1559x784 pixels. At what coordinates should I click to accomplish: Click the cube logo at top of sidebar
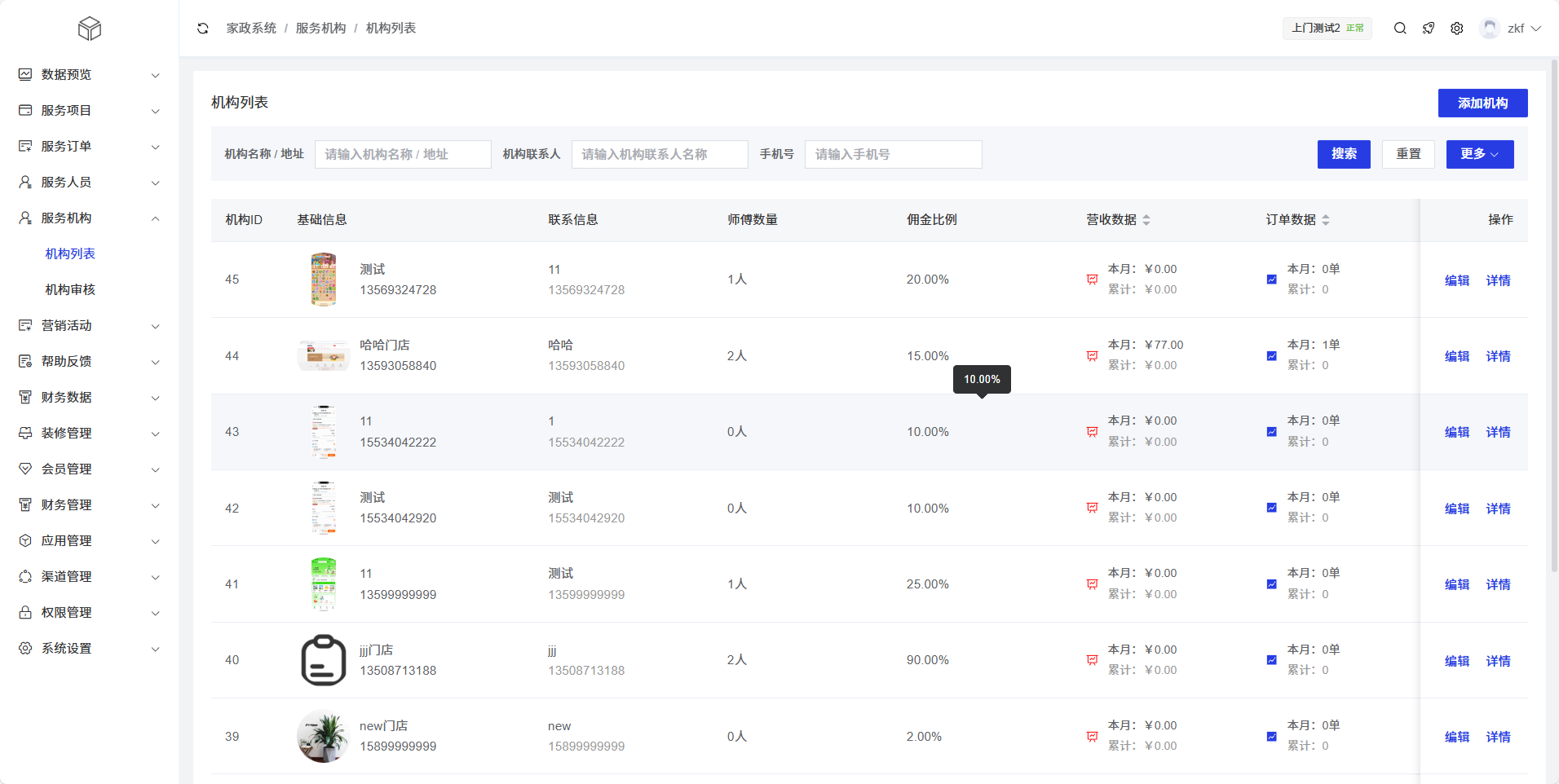click(89, 29)
